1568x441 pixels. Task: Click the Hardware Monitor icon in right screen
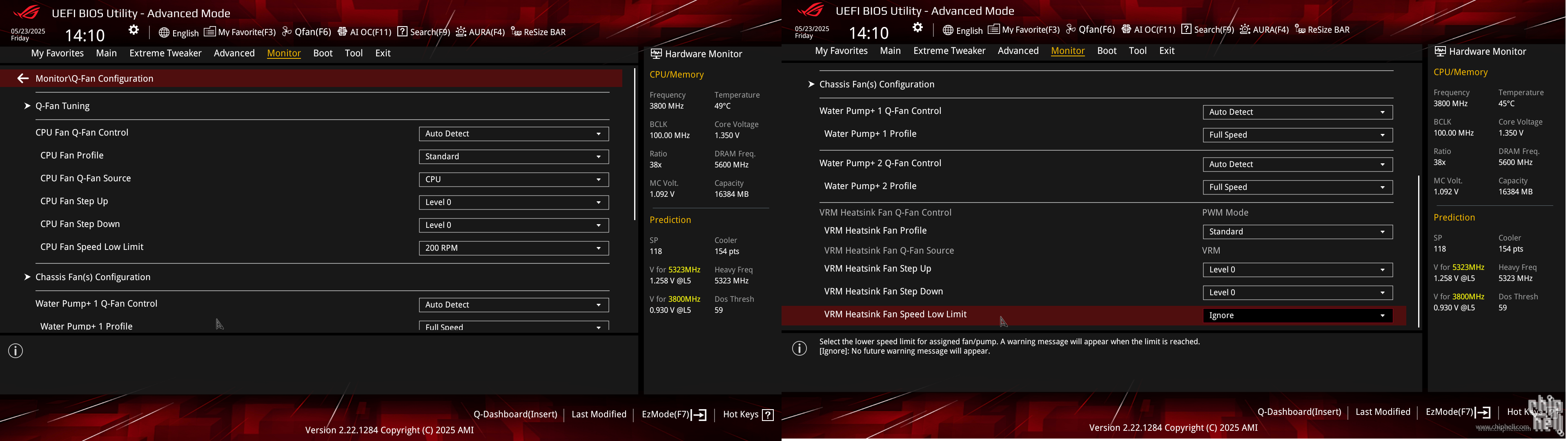click(1440, 51)
